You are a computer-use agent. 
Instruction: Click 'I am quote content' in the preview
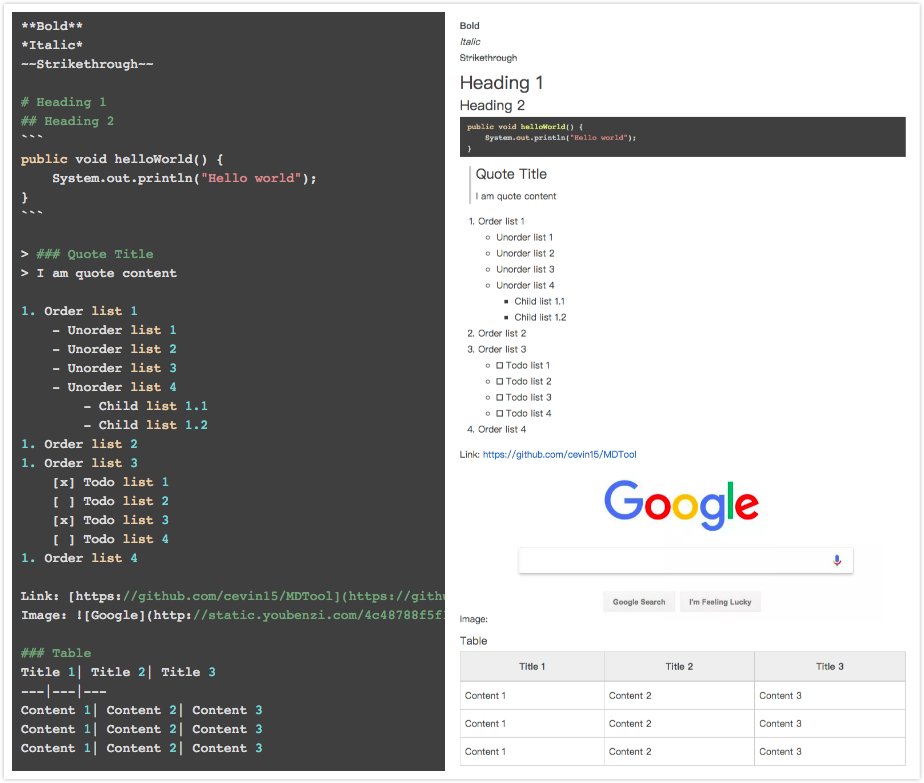coord(516,196)
